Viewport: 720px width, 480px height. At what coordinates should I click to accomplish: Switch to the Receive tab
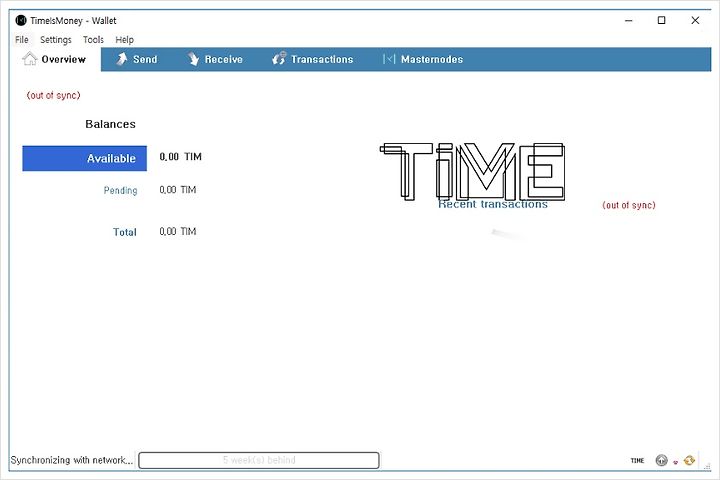[x=215, y=59]
